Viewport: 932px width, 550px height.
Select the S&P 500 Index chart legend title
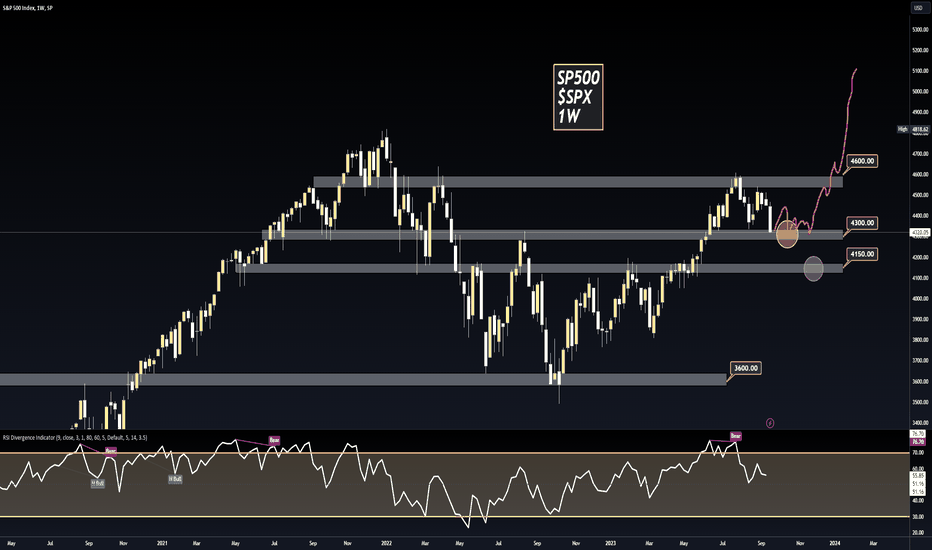(27, 8)
